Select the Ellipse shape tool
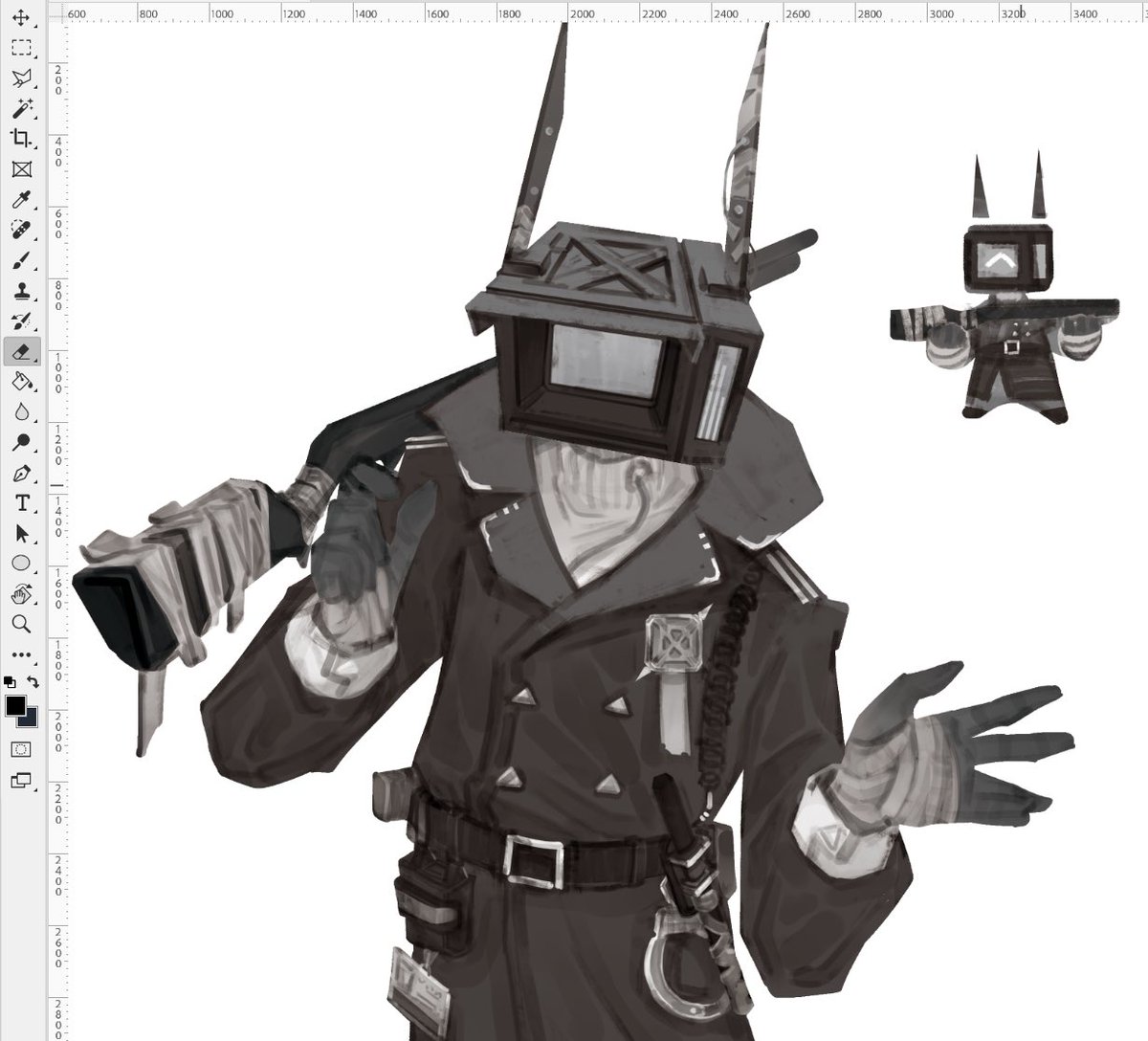 tap(21, 564)
